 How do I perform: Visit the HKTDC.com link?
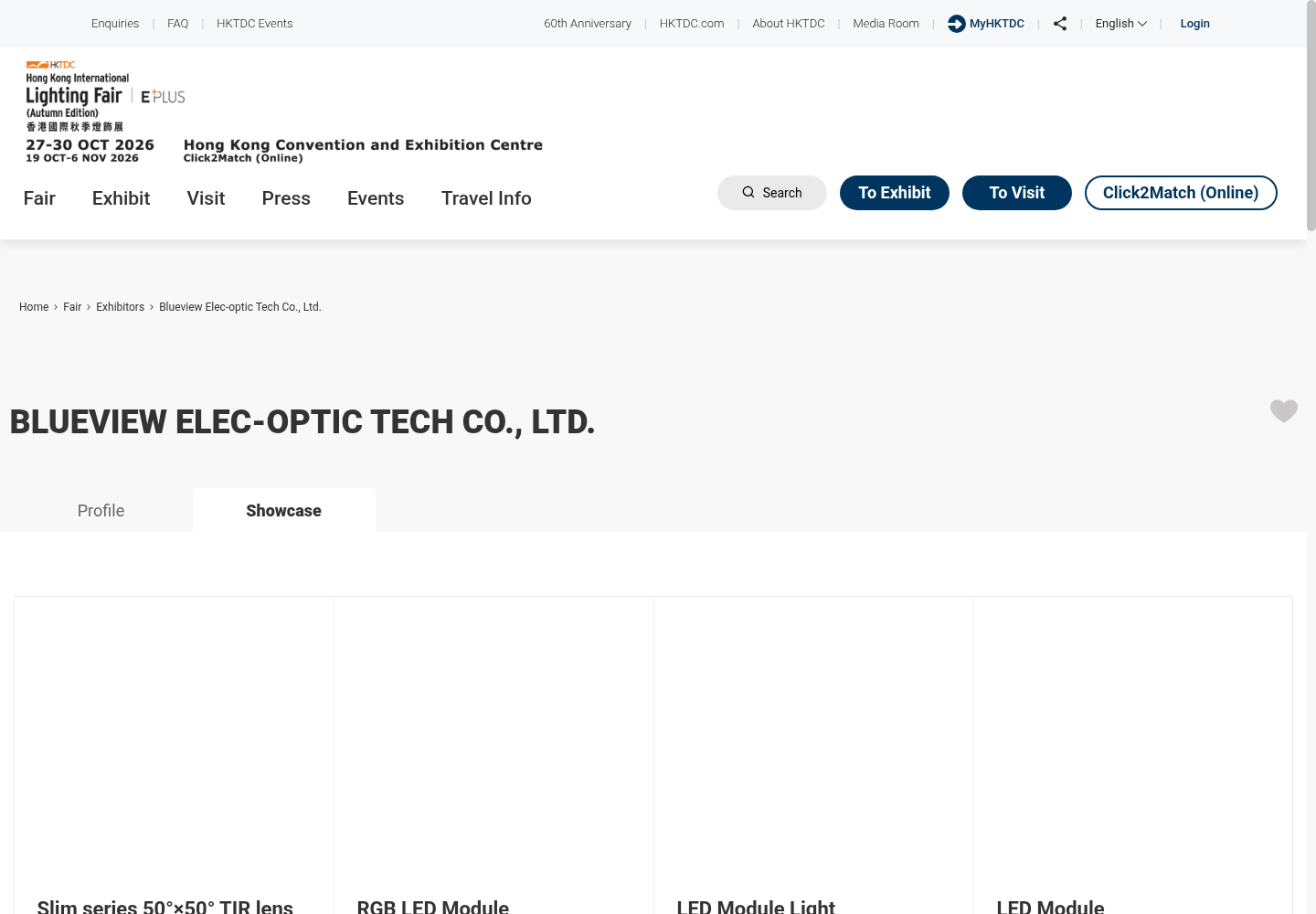pos(692,24)
